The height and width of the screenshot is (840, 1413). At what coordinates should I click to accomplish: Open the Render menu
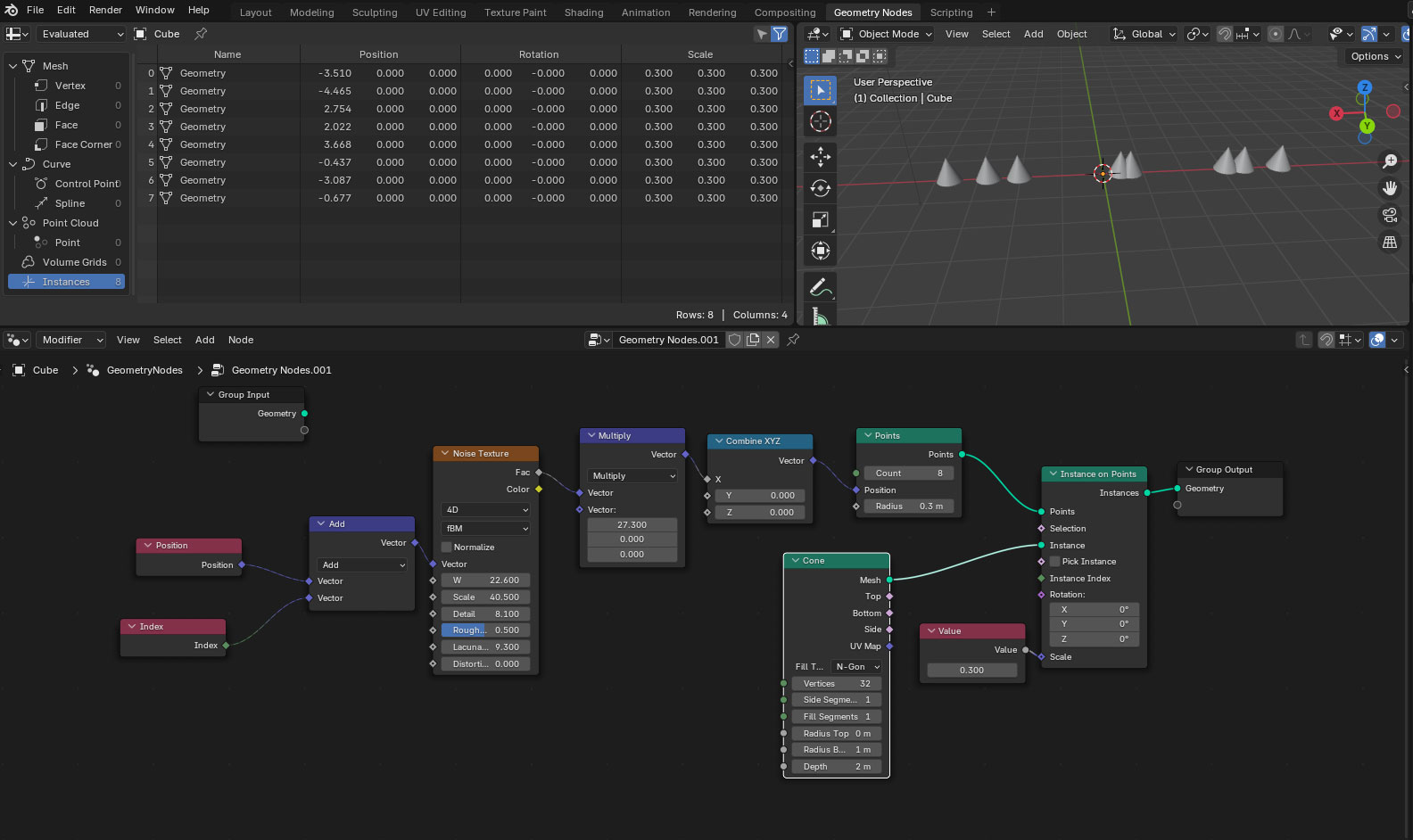coord(105,10)
